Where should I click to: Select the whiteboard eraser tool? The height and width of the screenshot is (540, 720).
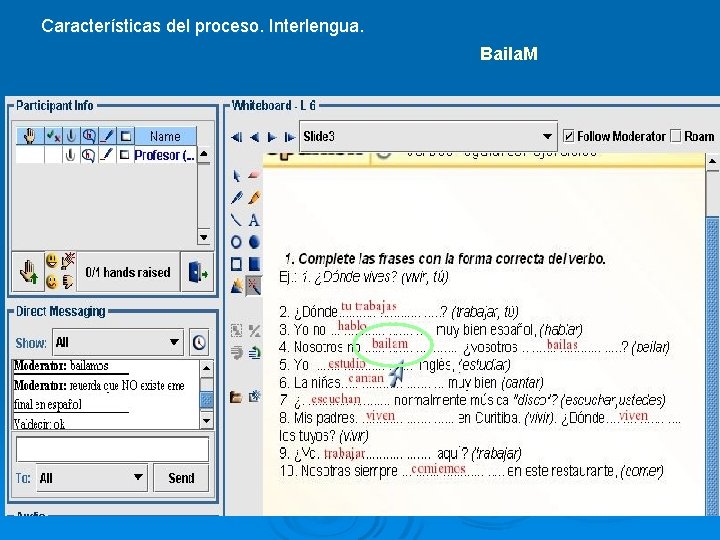point(254,176)
